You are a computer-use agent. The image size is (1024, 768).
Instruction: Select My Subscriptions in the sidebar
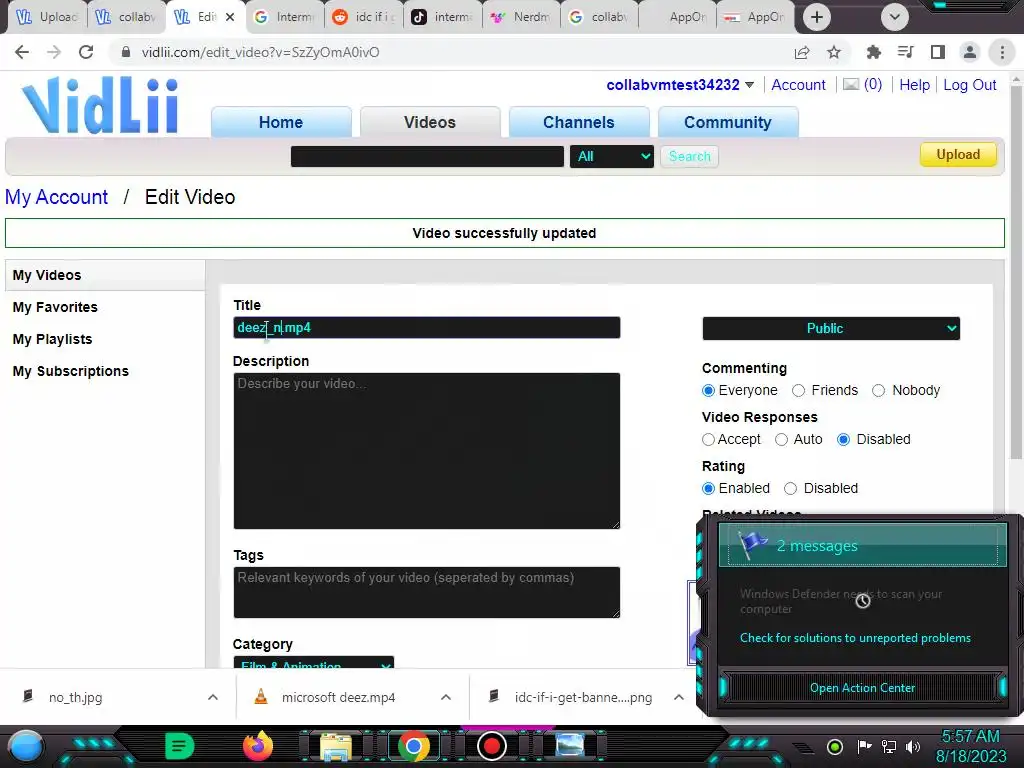71,371
